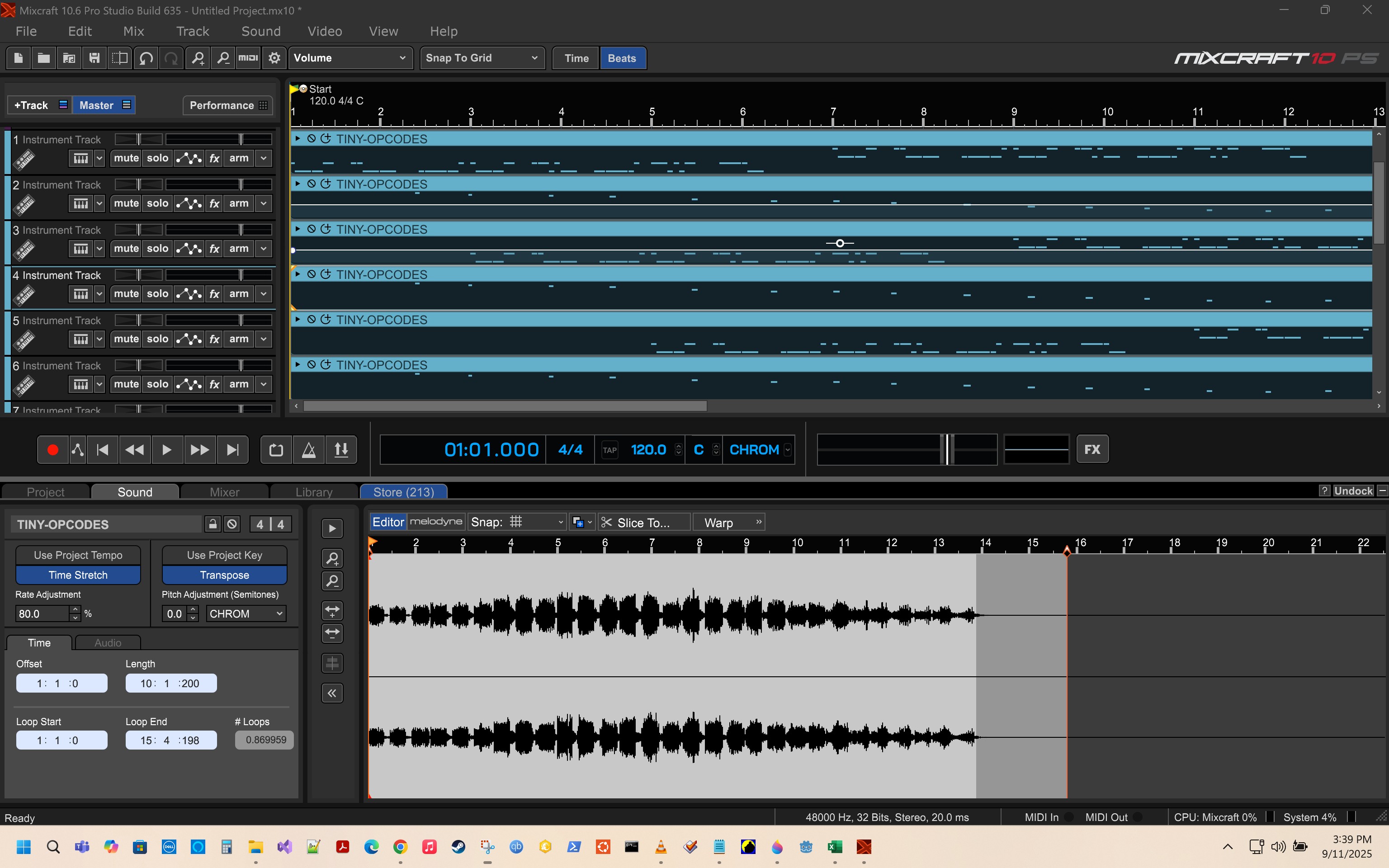Image resolution: width=1389 pixels, height=868 pixels.
Task: Open the Snap To Grid dropdown
Action: click(x=482, y=58)
